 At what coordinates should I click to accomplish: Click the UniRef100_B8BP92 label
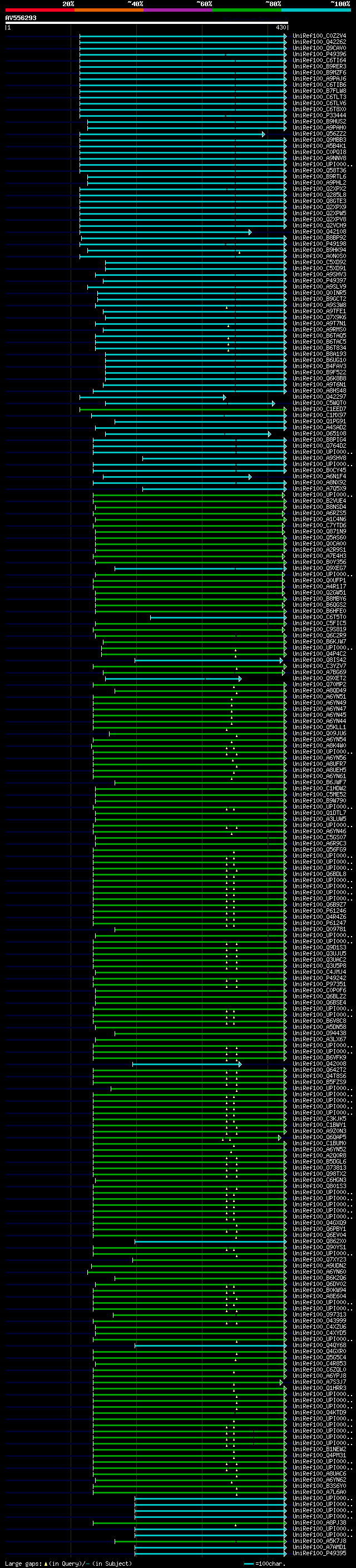tap(319, 238)
